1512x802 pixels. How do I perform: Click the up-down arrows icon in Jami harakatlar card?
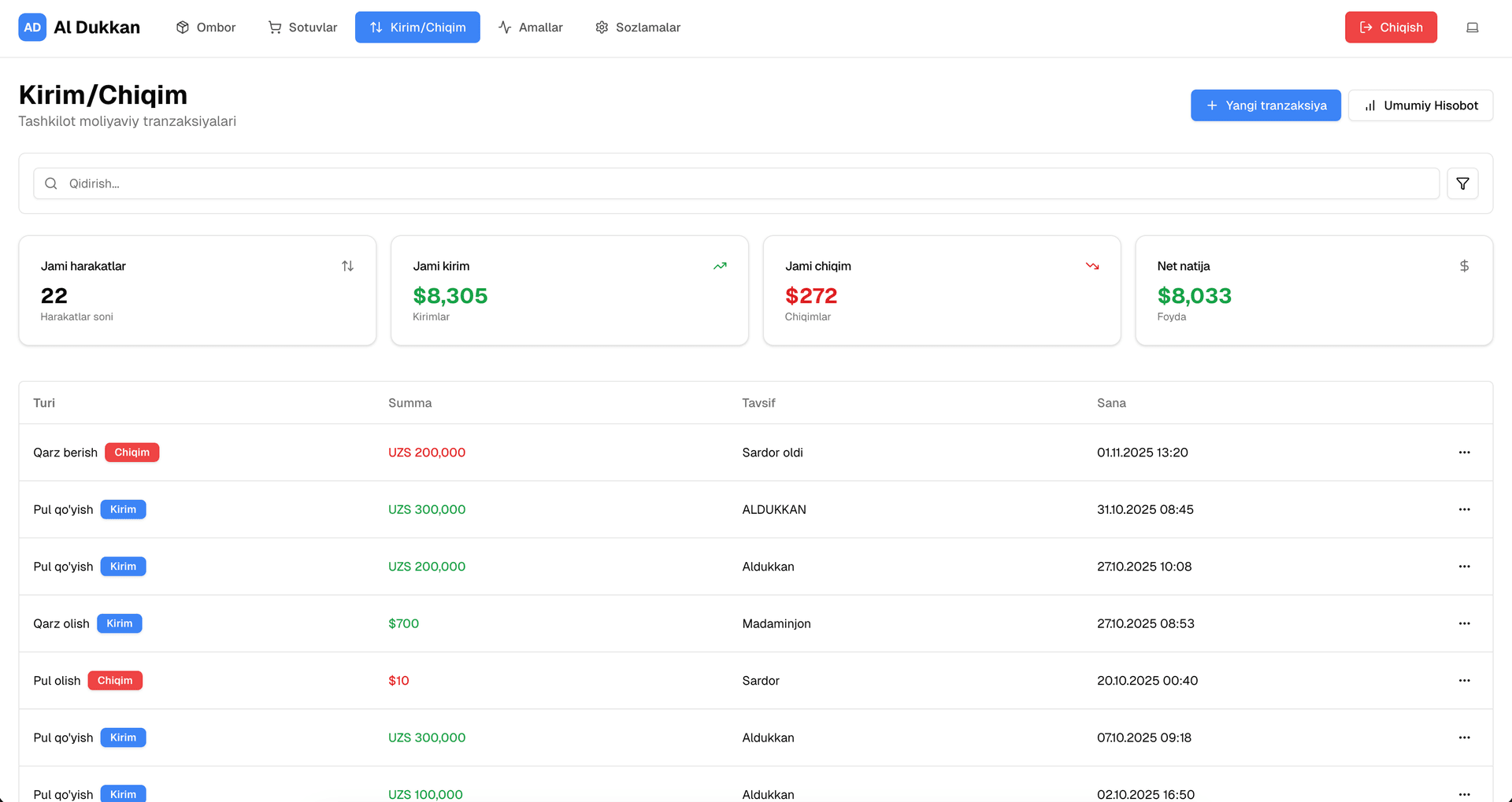click(x=347, y=266)
